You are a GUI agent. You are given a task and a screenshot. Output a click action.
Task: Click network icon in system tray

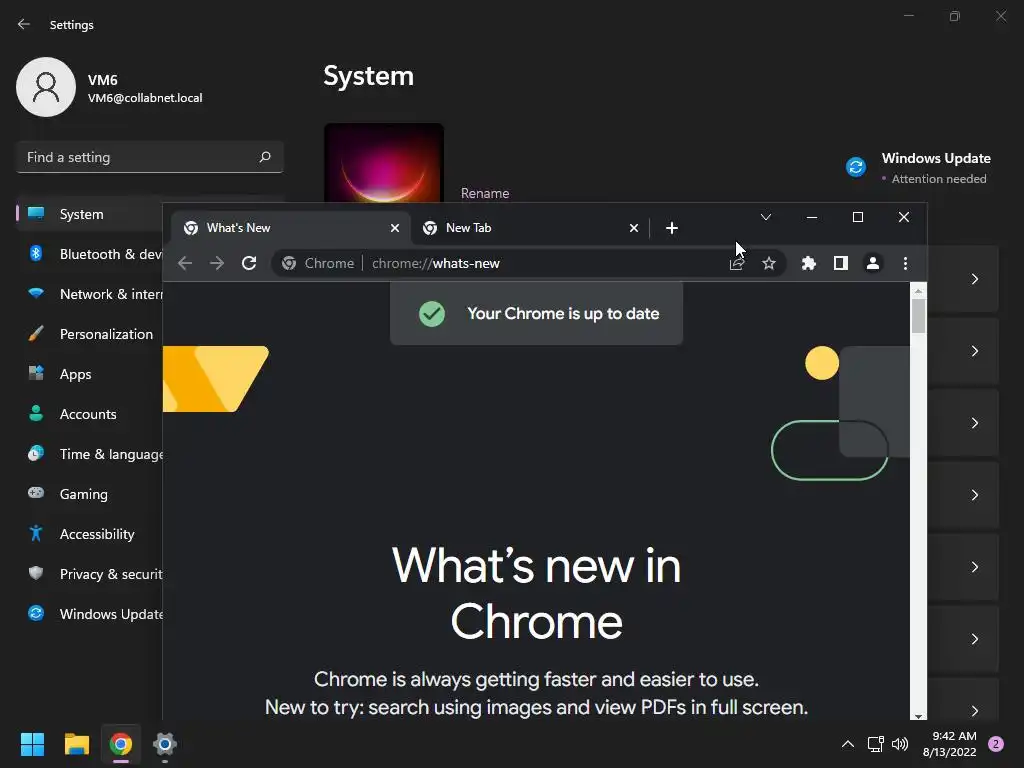pos(875,744)
